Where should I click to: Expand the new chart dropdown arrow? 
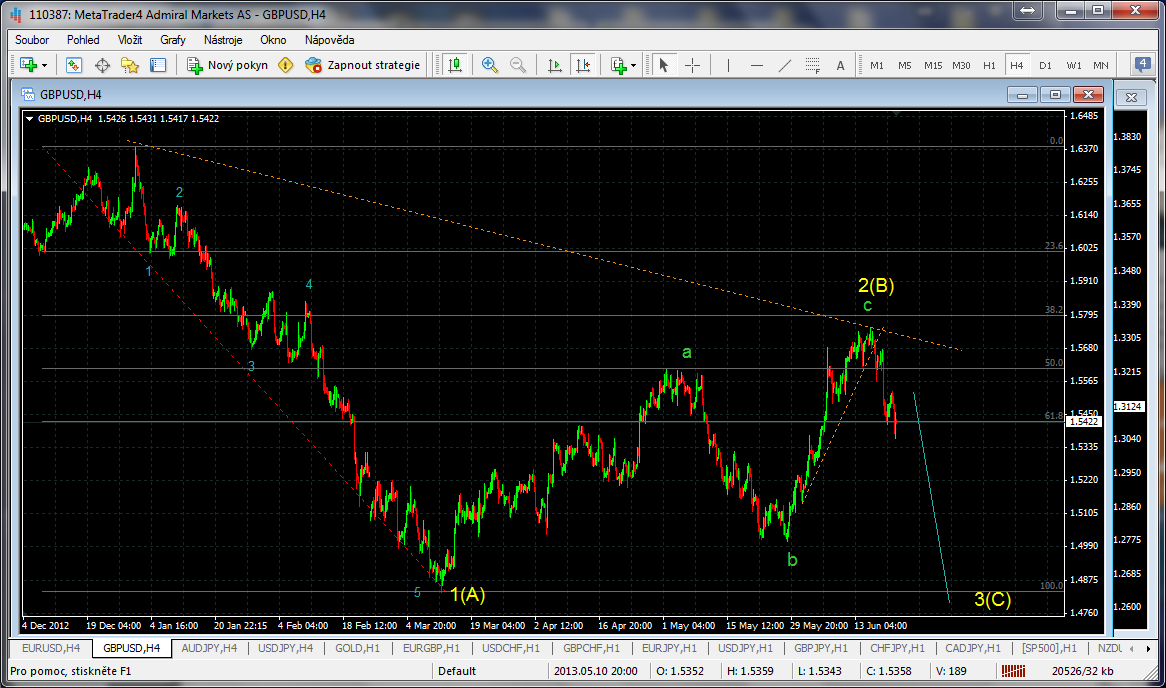click(45, 65)
